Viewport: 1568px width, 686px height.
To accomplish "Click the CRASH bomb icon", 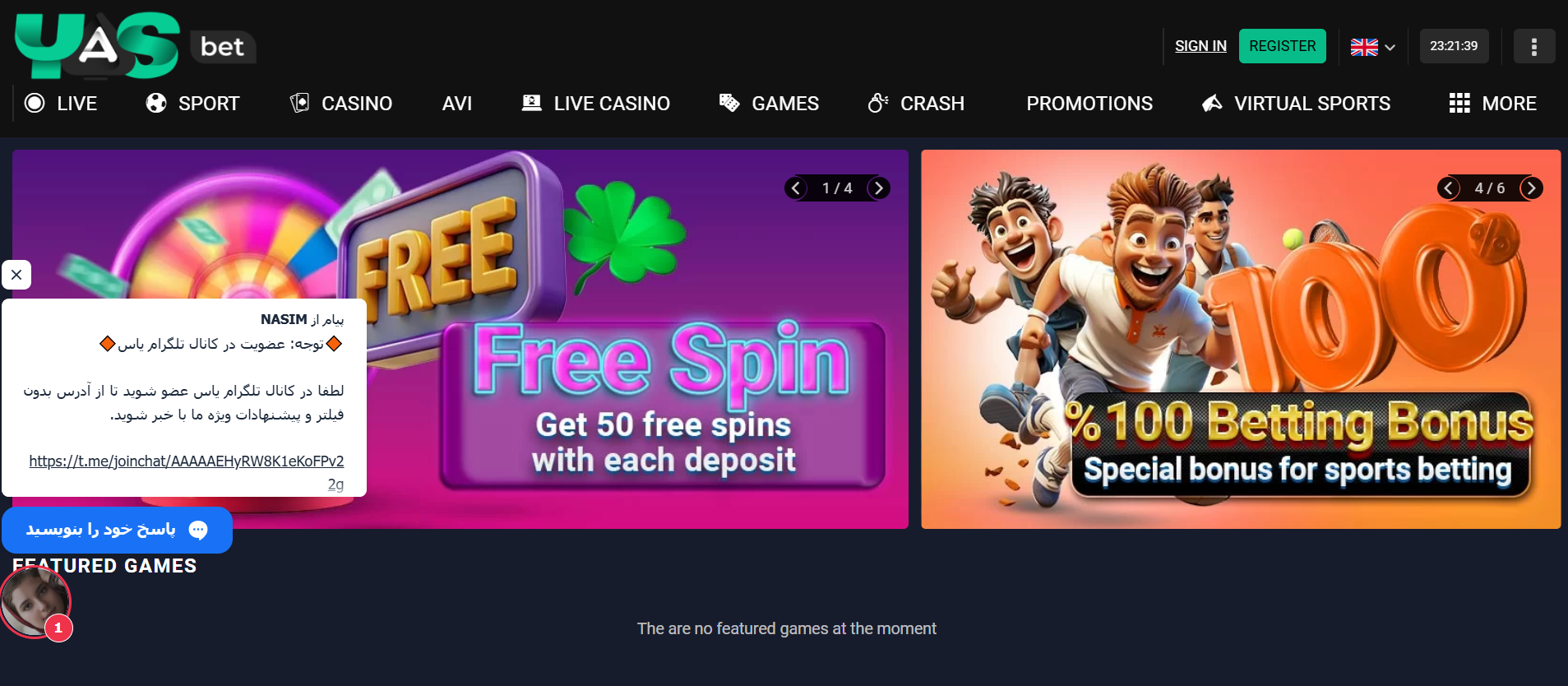I will pos(878,103).
